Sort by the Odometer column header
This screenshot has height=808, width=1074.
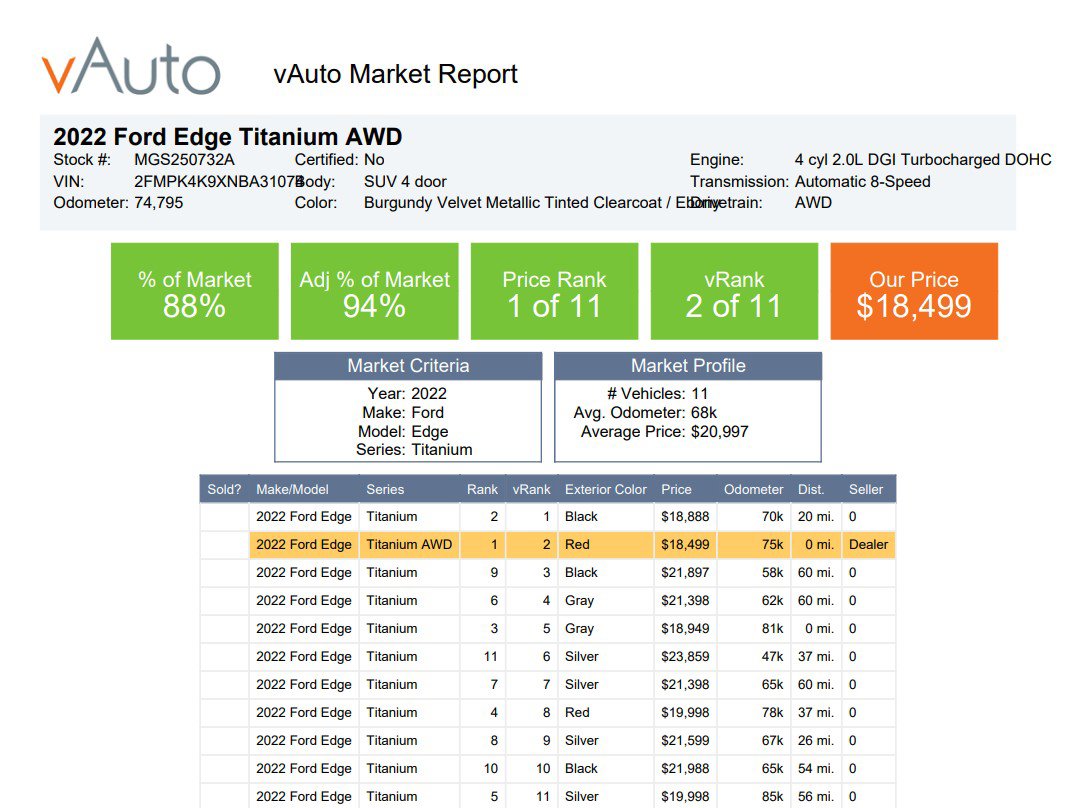(753, 489)
